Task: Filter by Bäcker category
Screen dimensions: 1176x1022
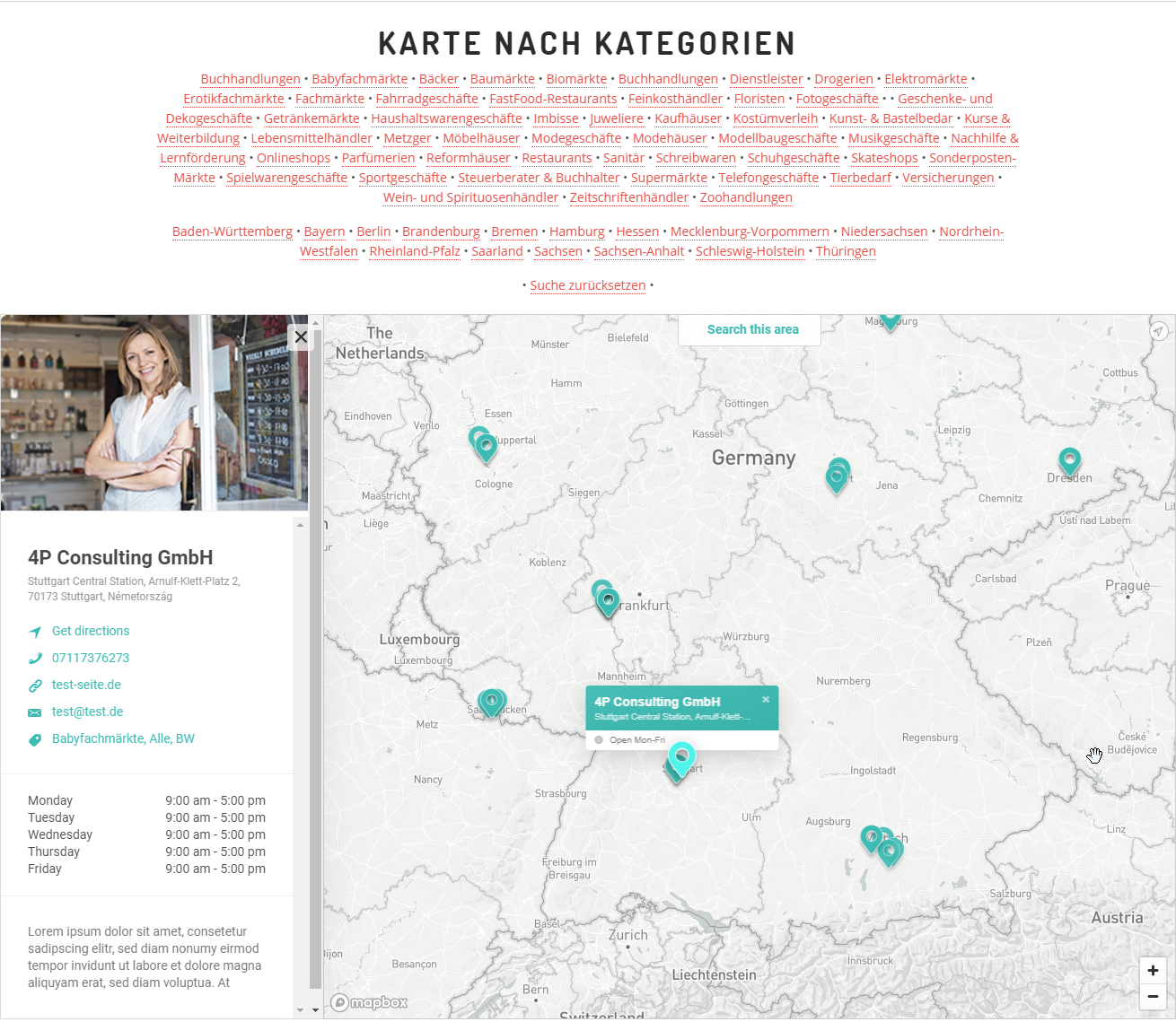Action: [439, 79]
